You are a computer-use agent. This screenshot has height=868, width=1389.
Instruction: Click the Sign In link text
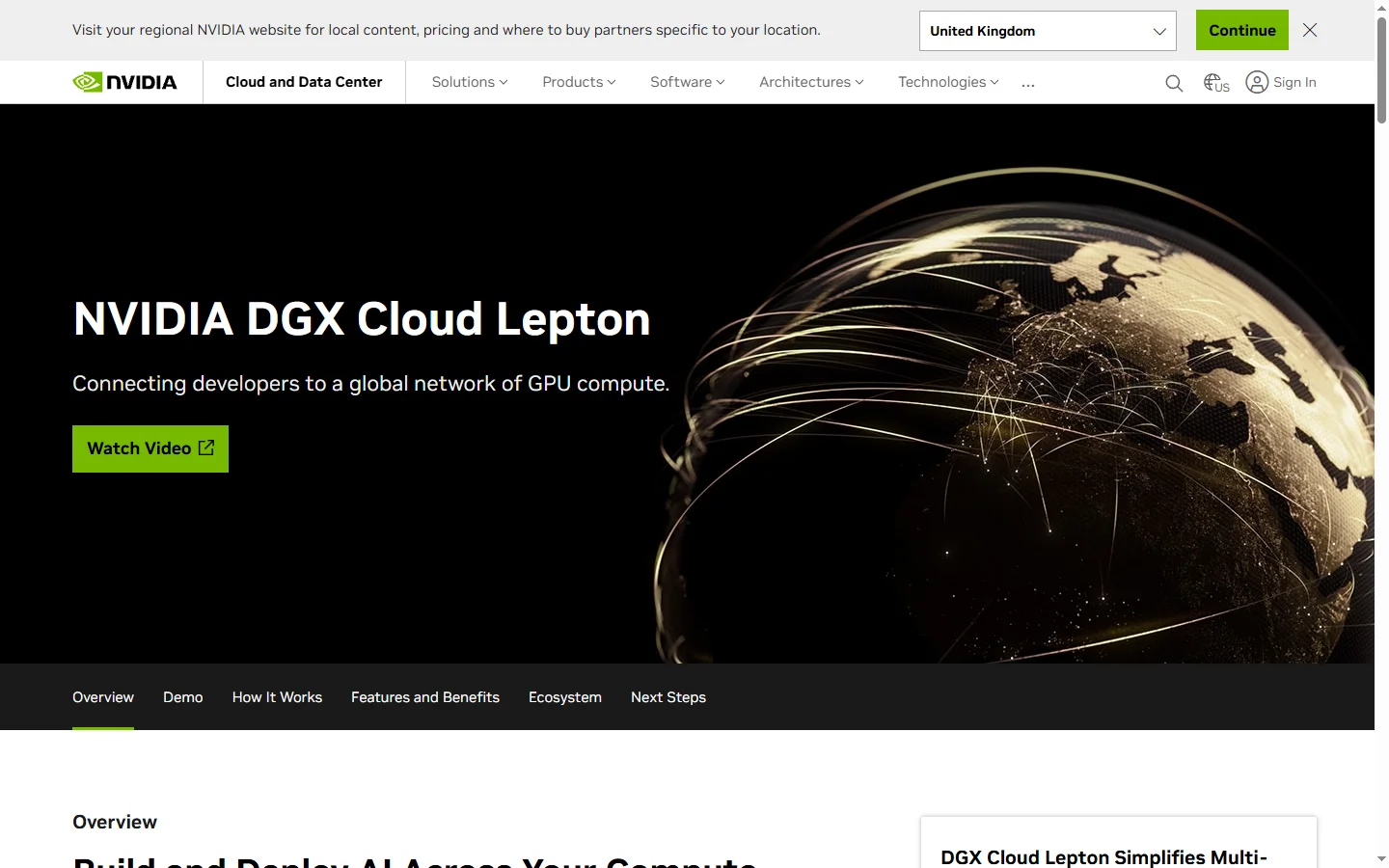(1294, 82)
